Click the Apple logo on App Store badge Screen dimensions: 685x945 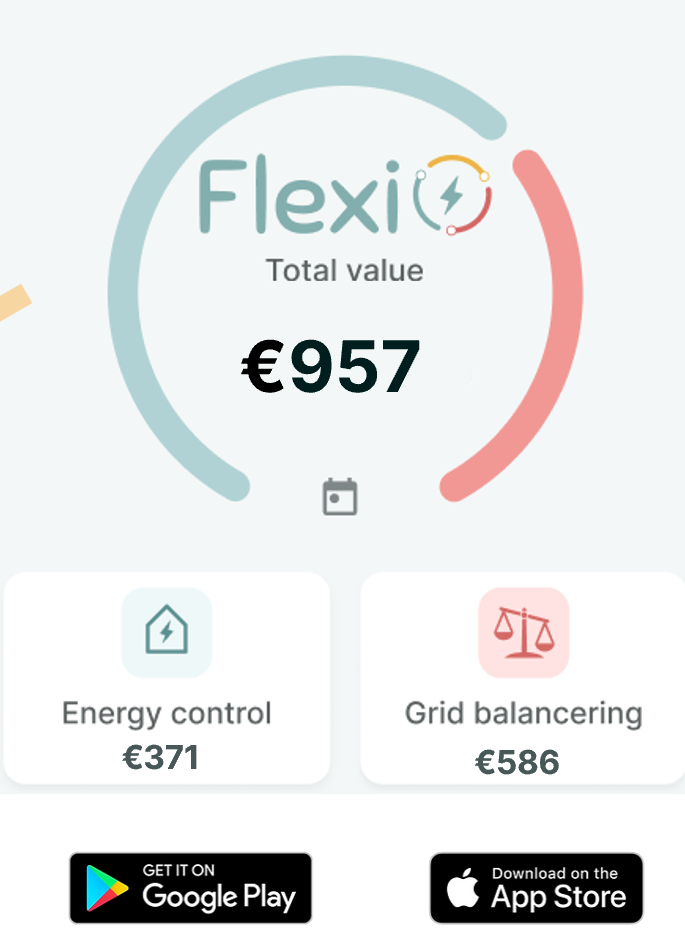(x=463, y=887)
